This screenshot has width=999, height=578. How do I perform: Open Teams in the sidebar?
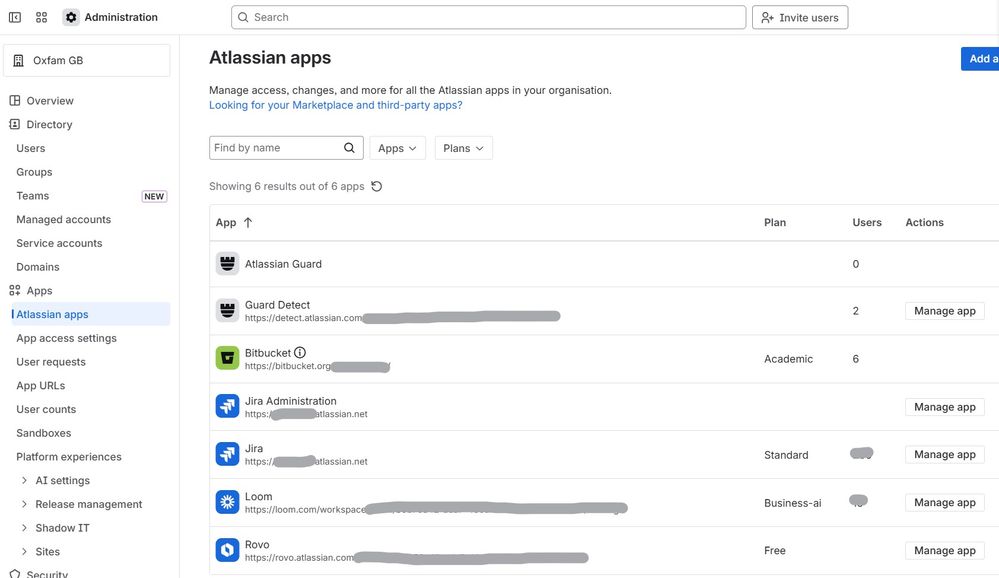tap(32, 196)
